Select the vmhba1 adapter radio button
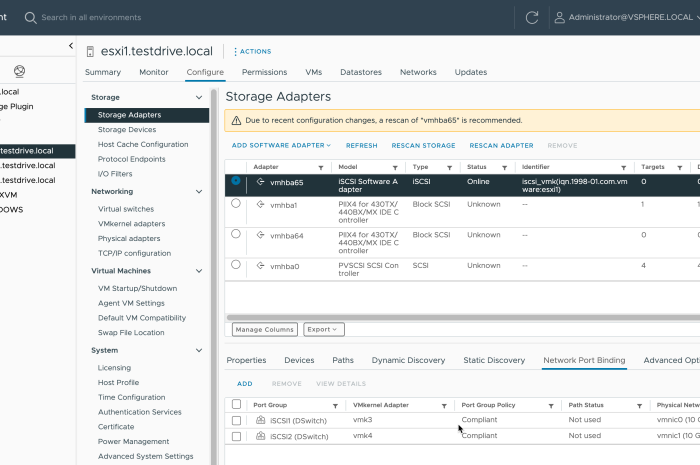The image size is (700, 465). (236, 203)
